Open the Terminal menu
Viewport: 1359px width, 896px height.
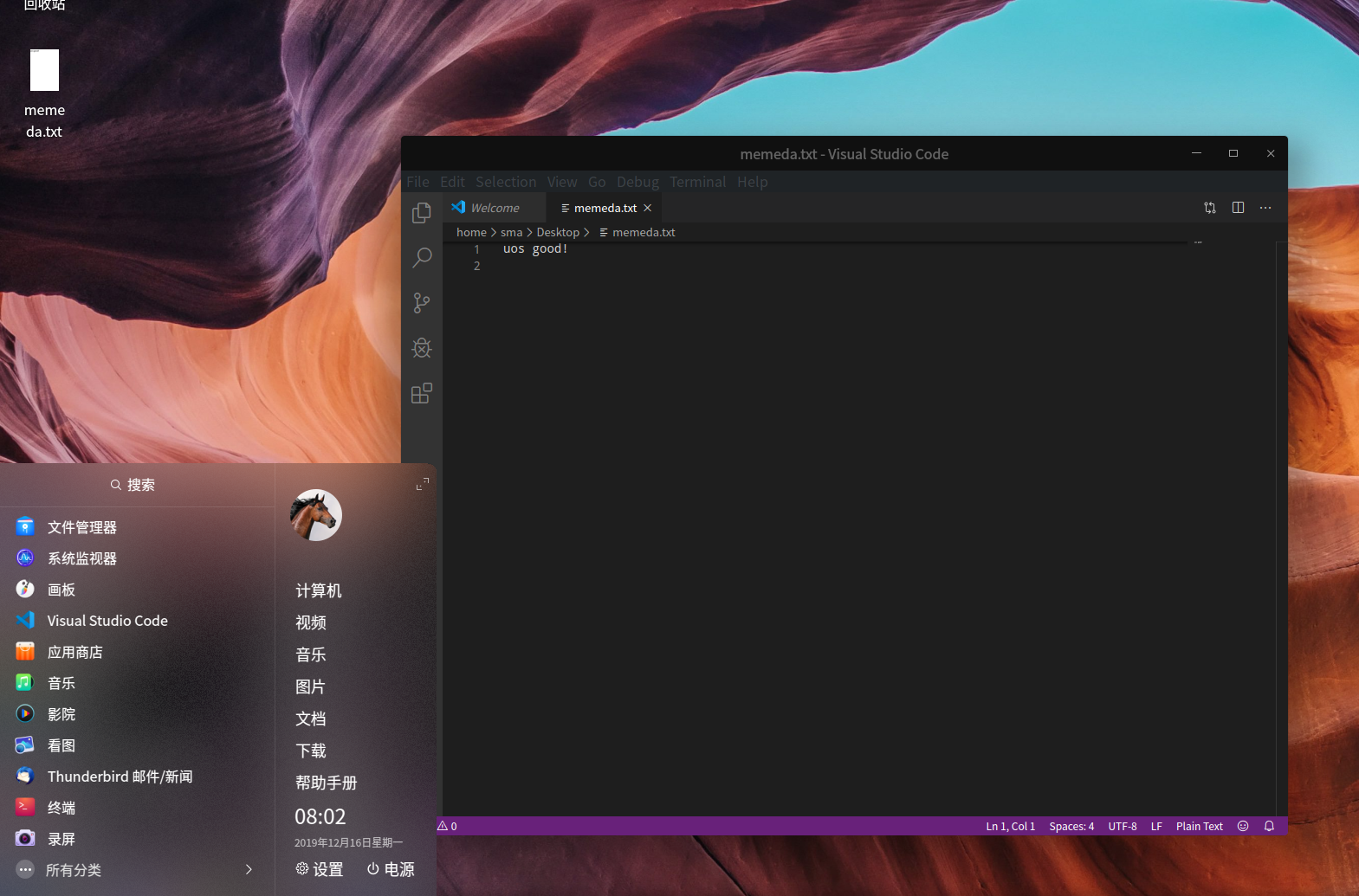697,182
